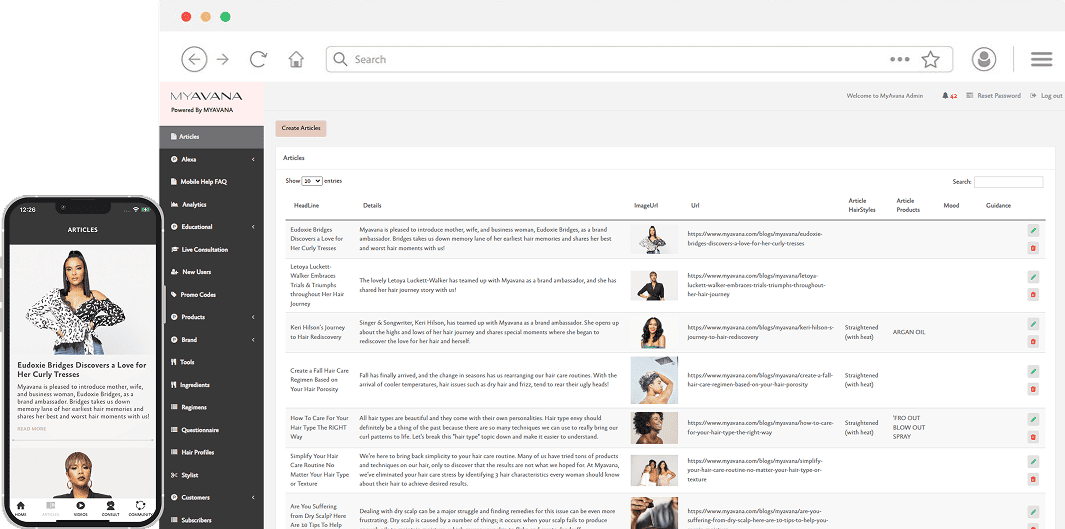Image resolution: width=1065 pixels, height=529 pixels.
Task: Open Analytics in the sidebar
Action: coord(211,204)
